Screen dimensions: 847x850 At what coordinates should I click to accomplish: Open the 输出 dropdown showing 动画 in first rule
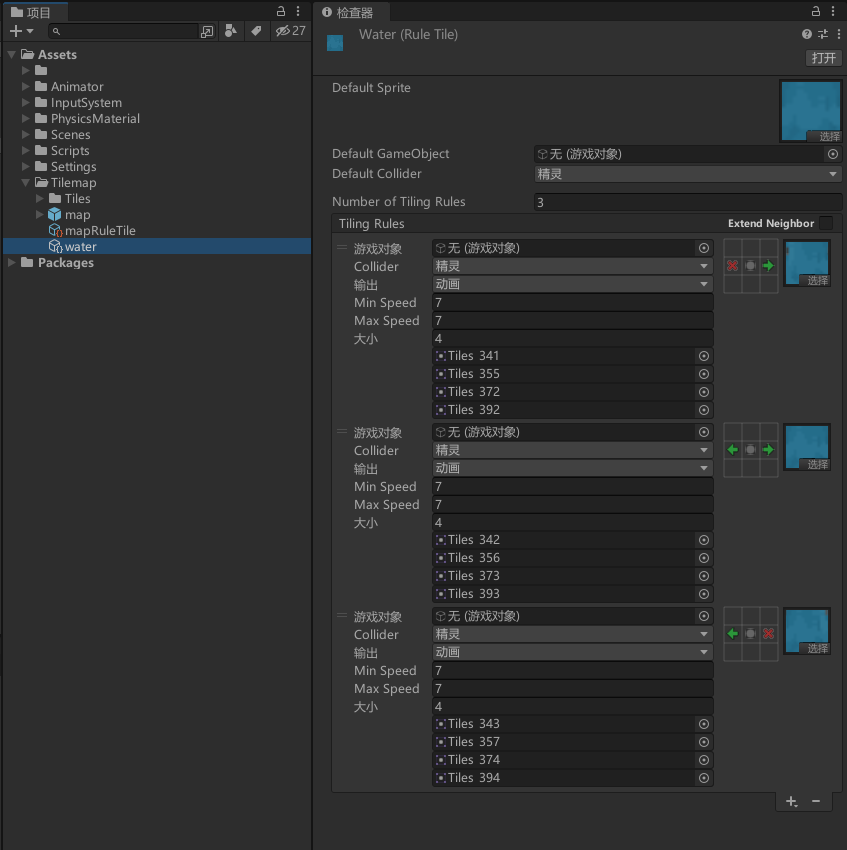[572, 284]
